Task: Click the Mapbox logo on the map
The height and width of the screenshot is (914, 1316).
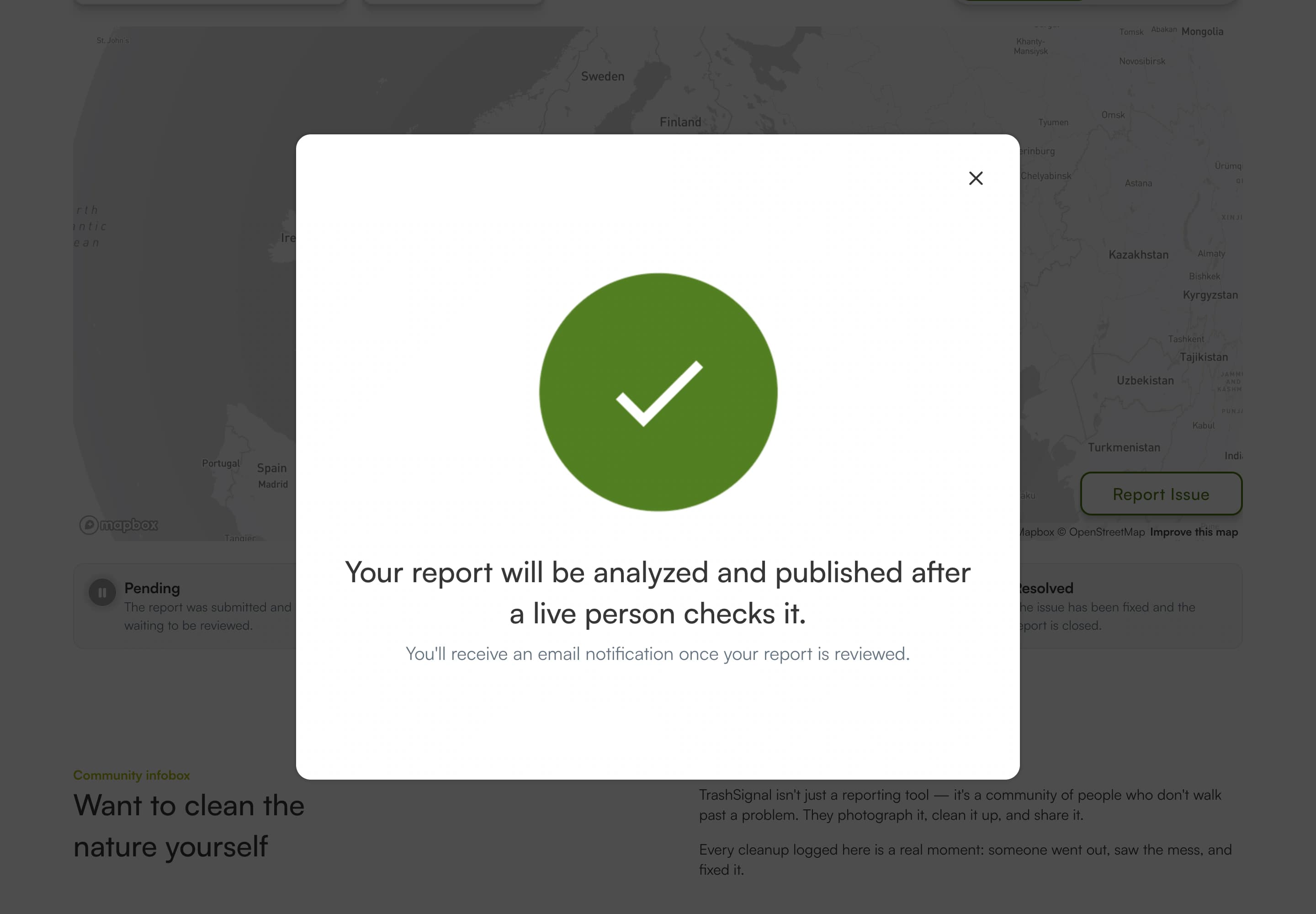Action: [x=118, y=525]
